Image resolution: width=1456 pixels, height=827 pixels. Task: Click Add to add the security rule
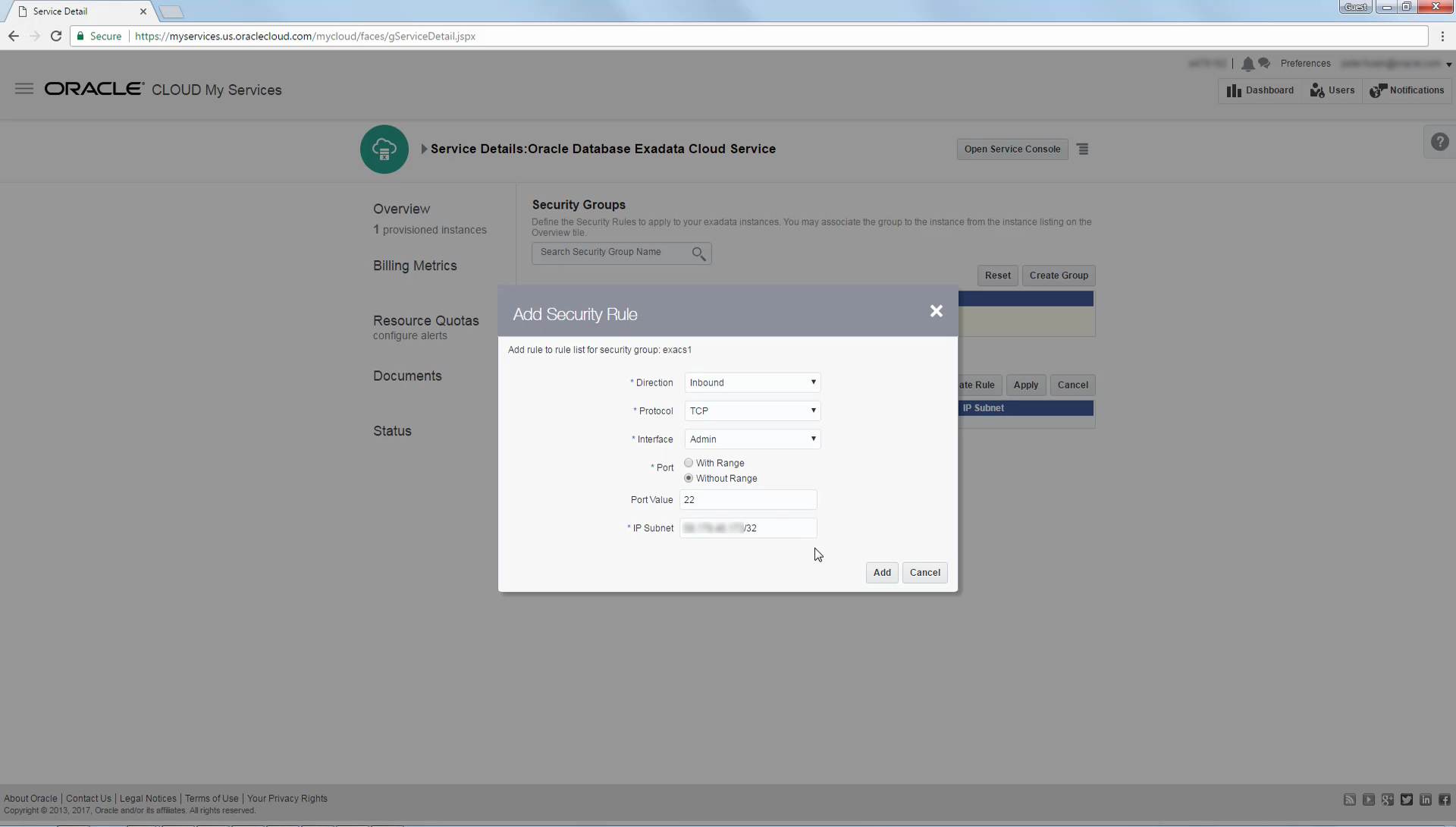point(882,573)
